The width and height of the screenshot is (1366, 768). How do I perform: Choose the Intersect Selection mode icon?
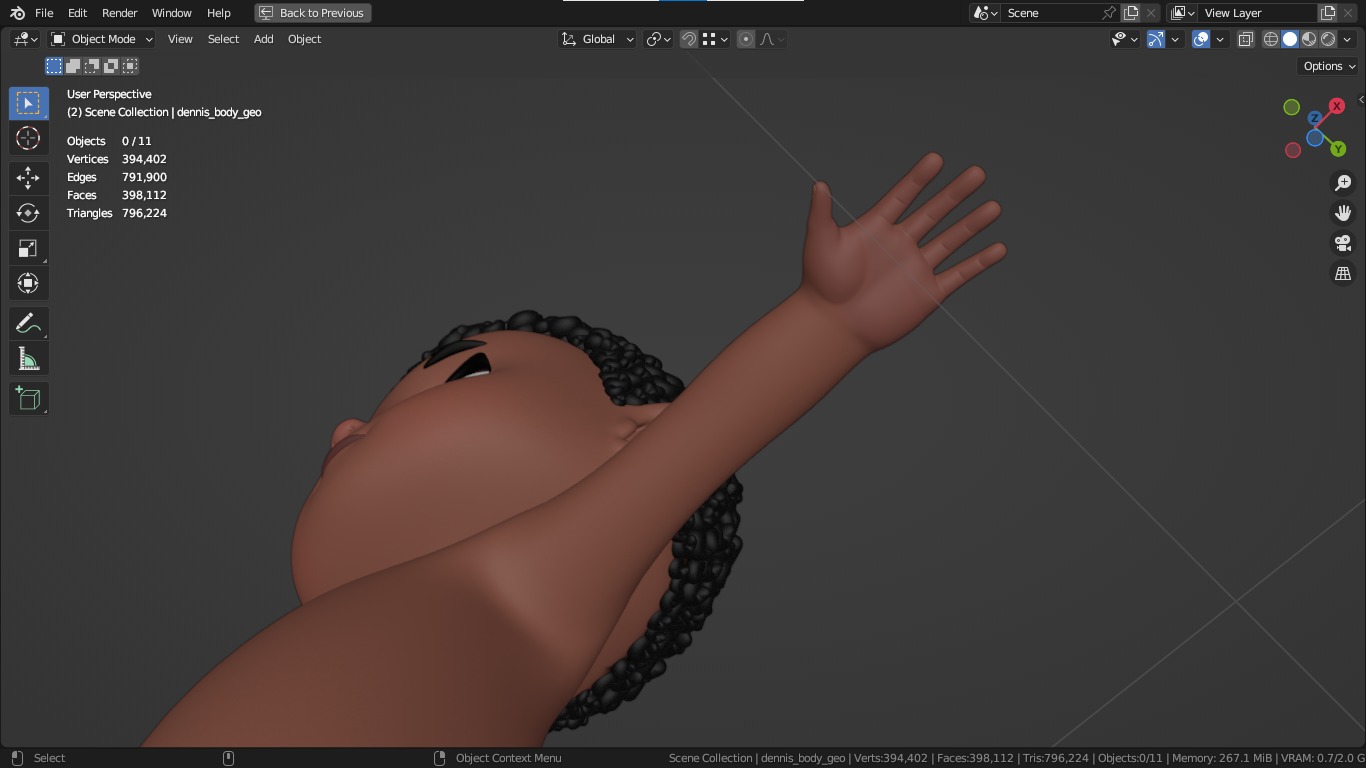tap(130, 66)
